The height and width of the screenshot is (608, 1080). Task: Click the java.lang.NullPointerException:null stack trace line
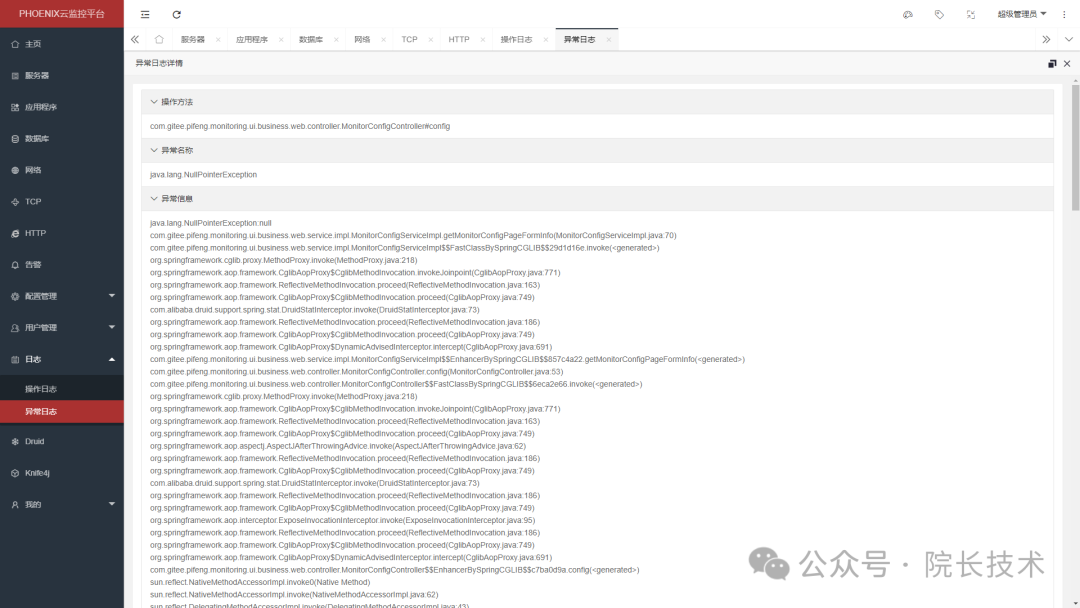211,223
